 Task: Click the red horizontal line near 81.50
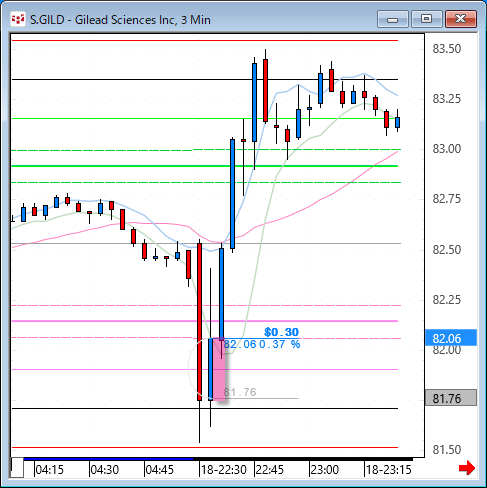[x=205, y=448]
